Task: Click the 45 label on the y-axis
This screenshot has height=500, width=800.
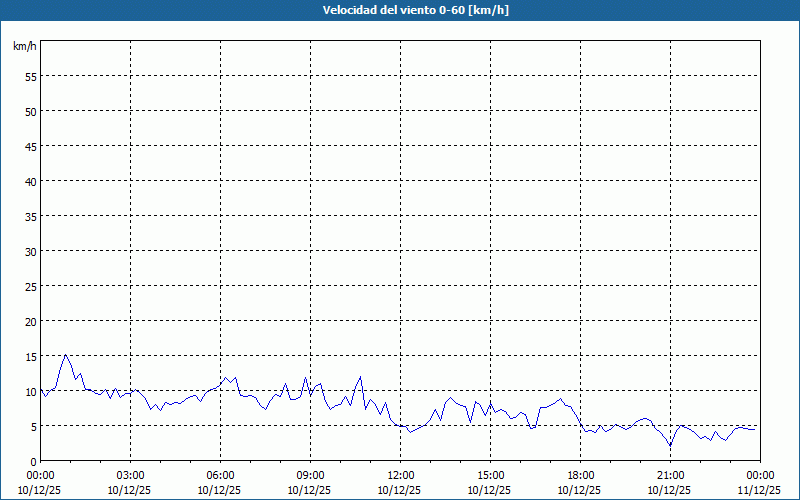Action: coord(31,146)
